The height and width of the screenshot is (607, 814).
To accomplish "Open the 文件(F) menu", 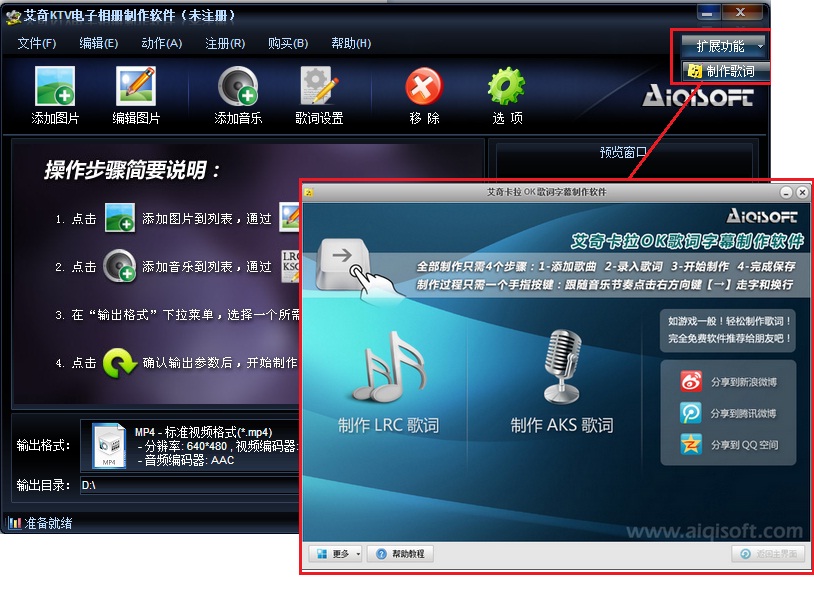I will (36, 43).
